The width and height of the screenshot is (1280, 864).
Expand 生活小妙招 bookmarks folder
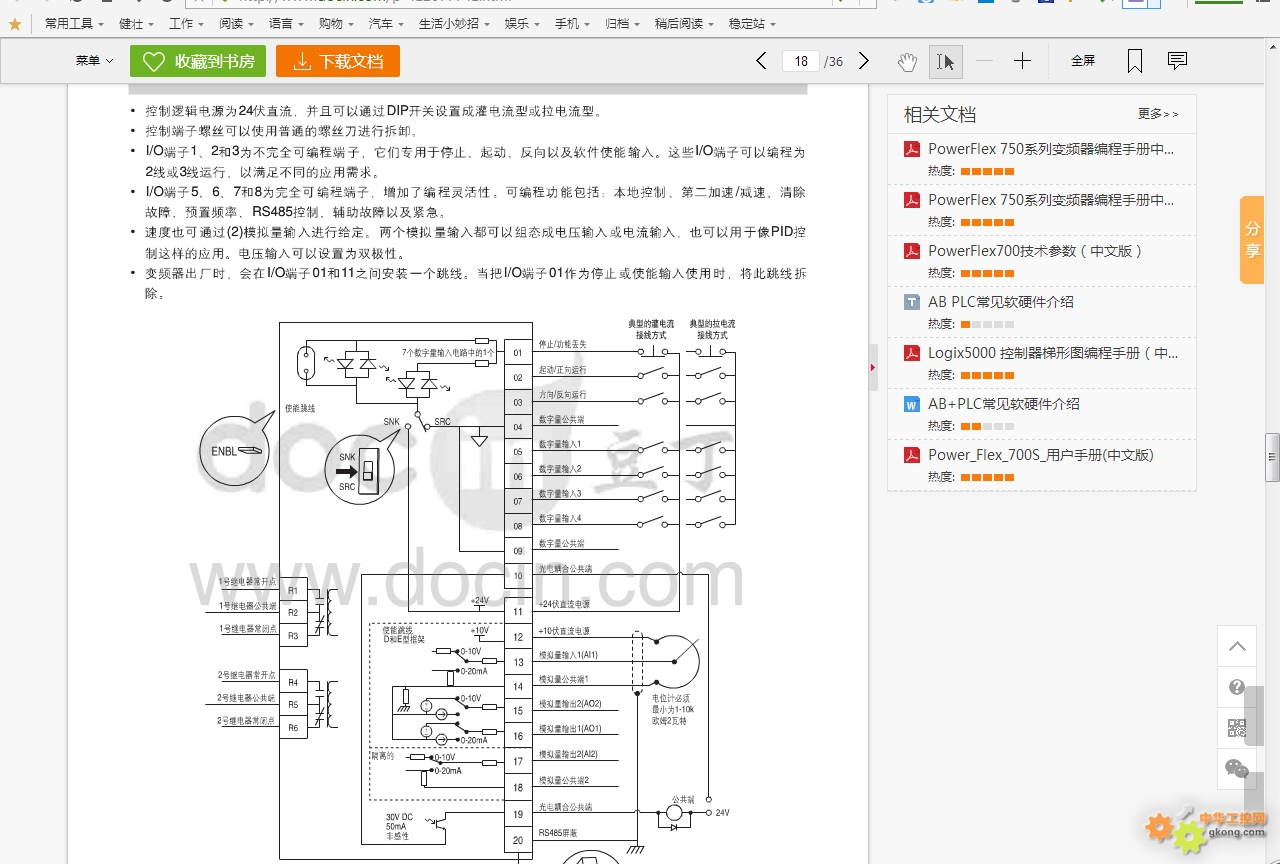coord(455,24)
